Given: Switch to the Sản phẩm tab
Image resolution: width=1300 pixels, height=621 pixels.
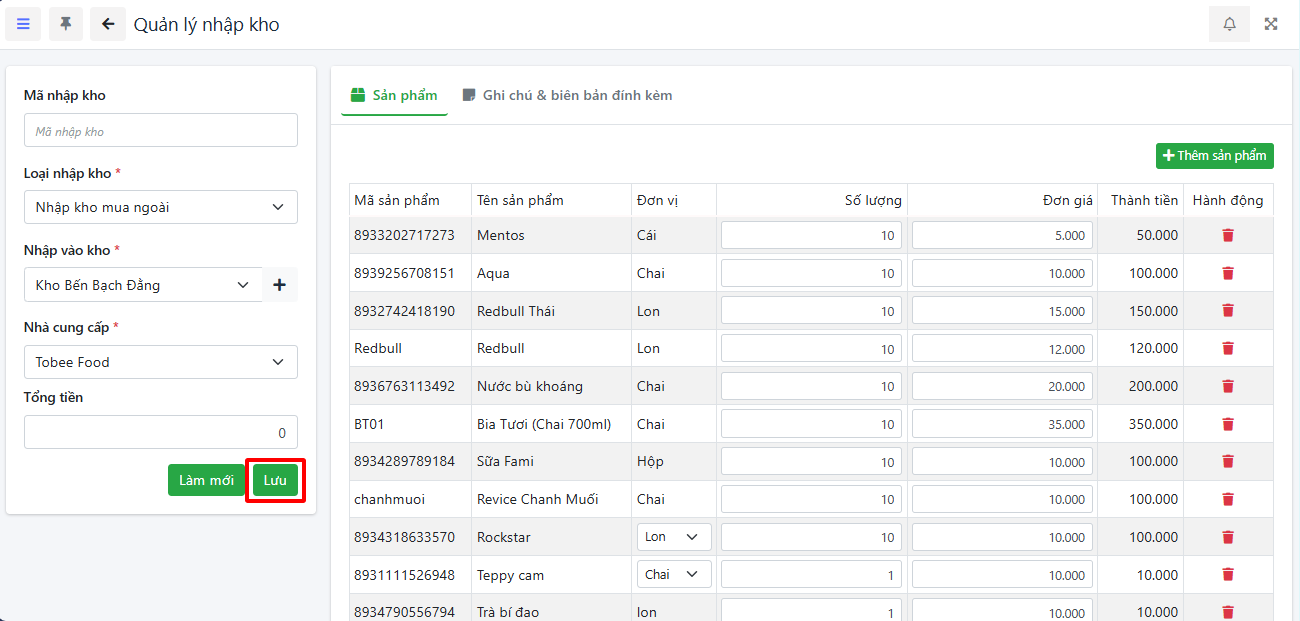Looking at the screenshot, I should 394,96.
